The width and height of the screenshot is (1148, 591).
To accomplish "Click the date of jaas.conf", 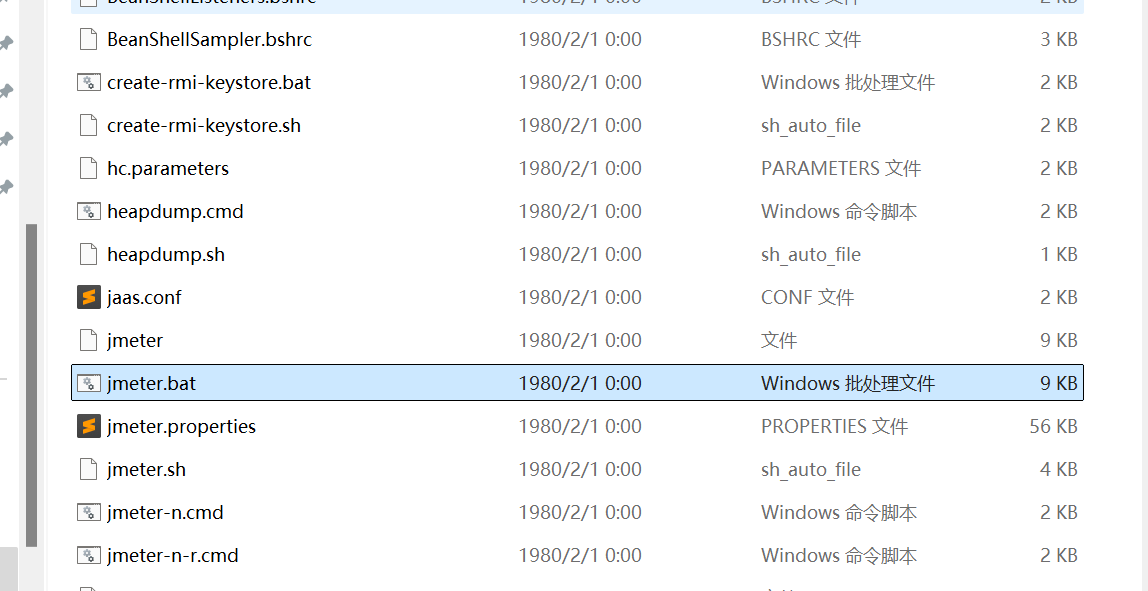I will pyautogui.click(x=580, y=297).
